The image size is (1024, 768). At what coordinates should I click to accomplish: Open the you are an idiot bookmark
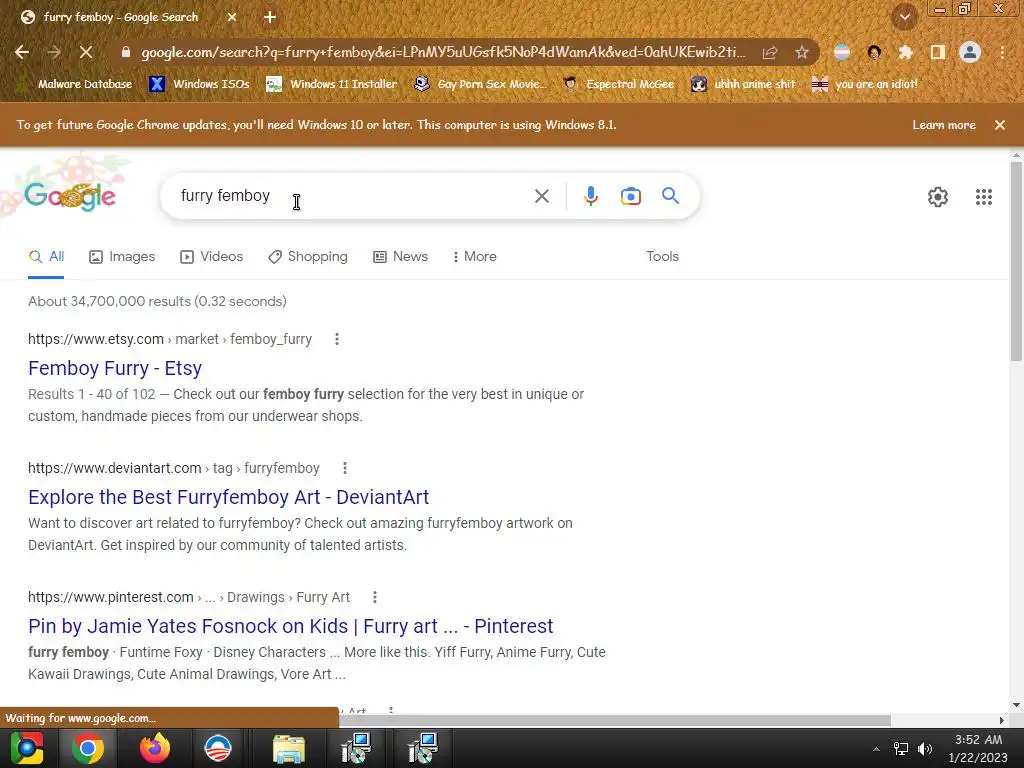(x=865, y=84)
